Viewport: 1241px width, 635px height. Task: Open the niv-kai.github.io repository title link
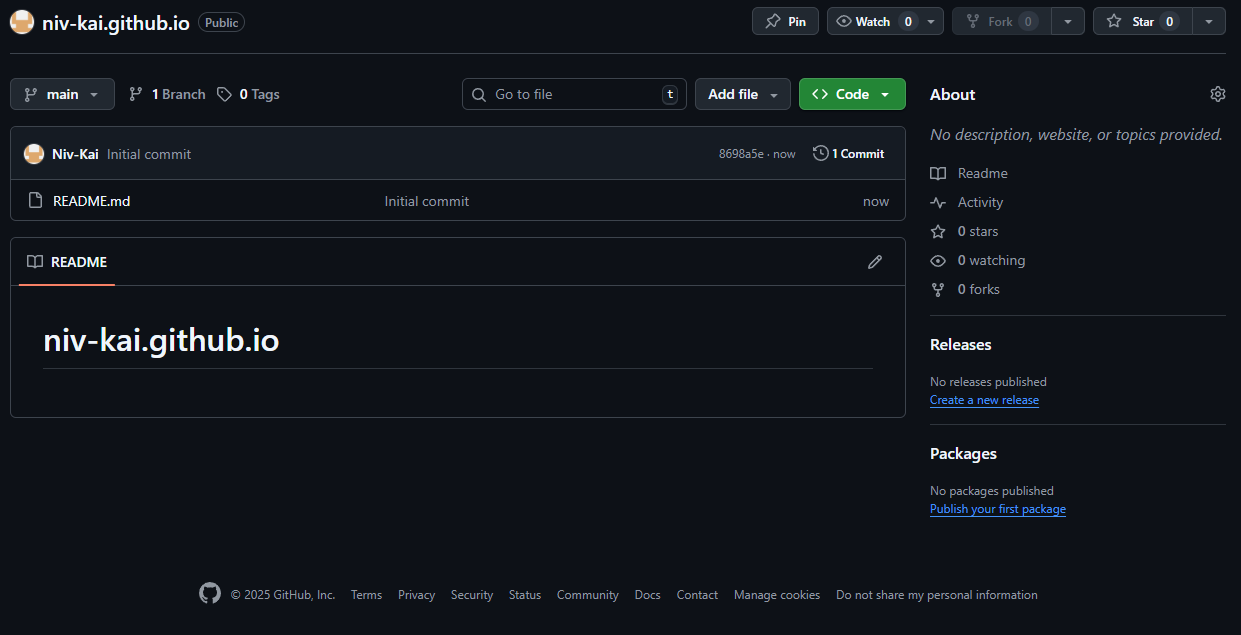[116, 22]
